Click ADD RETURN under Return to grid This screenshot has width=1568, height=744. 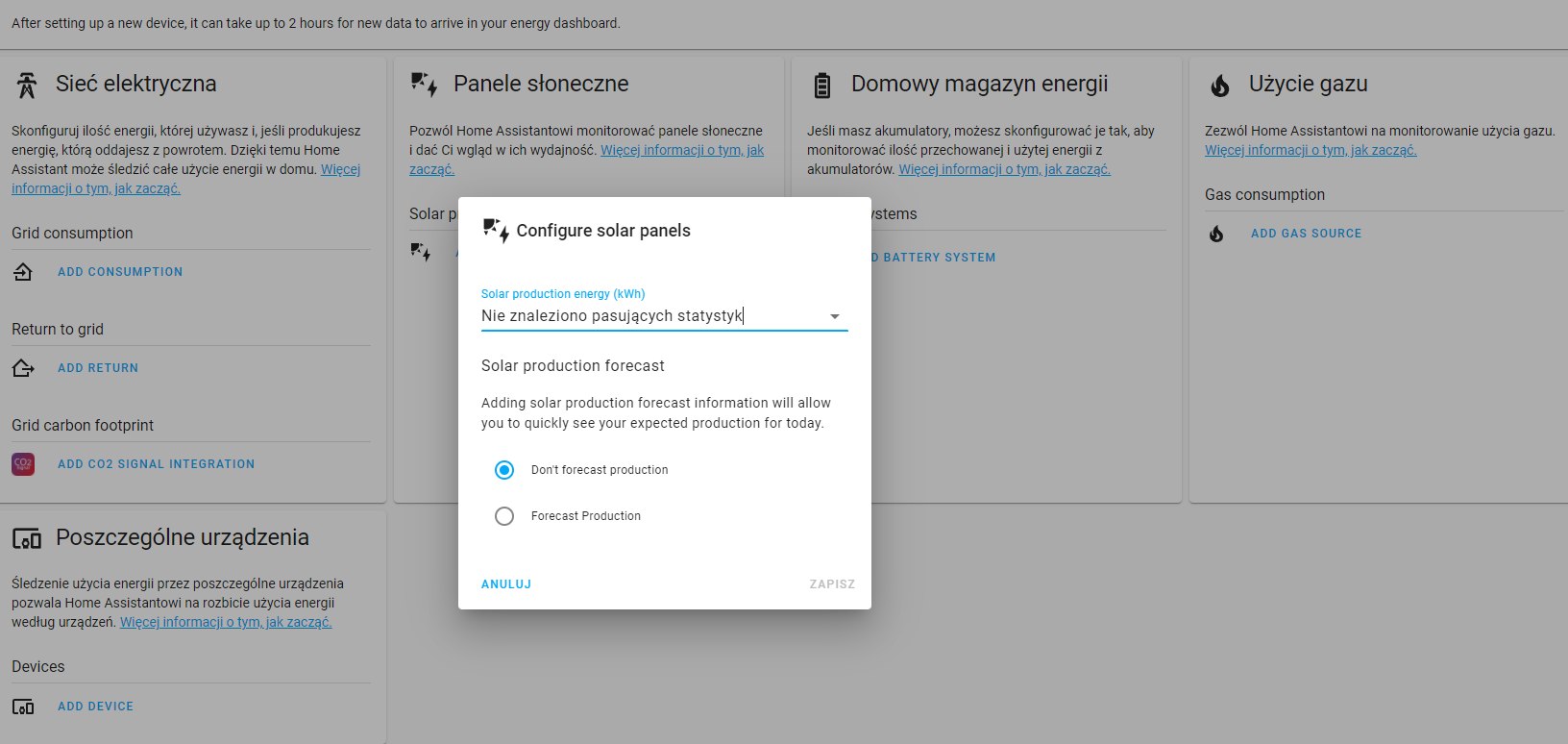98,368
